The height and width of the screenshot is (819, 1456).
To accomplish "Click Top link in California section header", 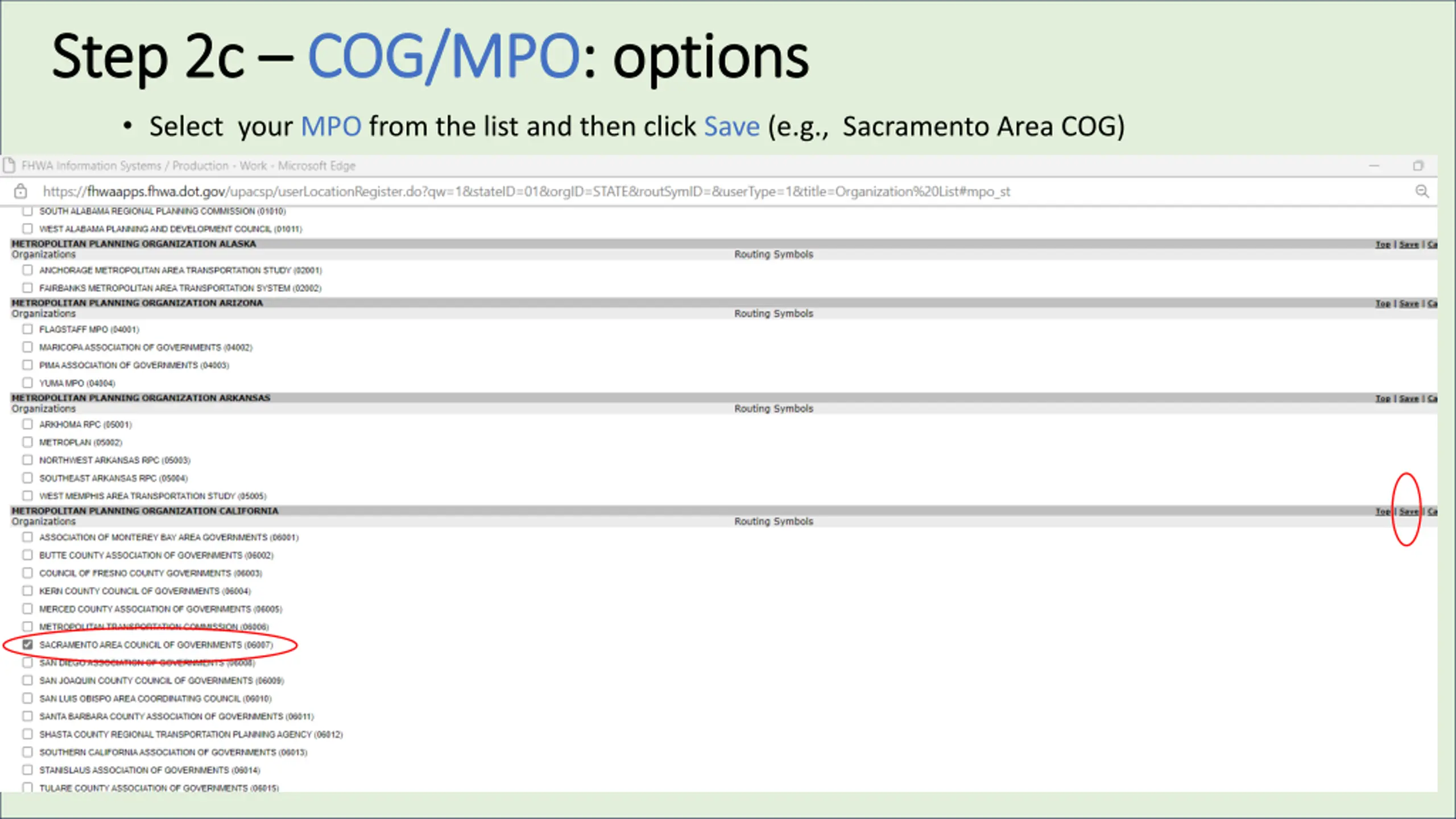I will [1383, 511].
